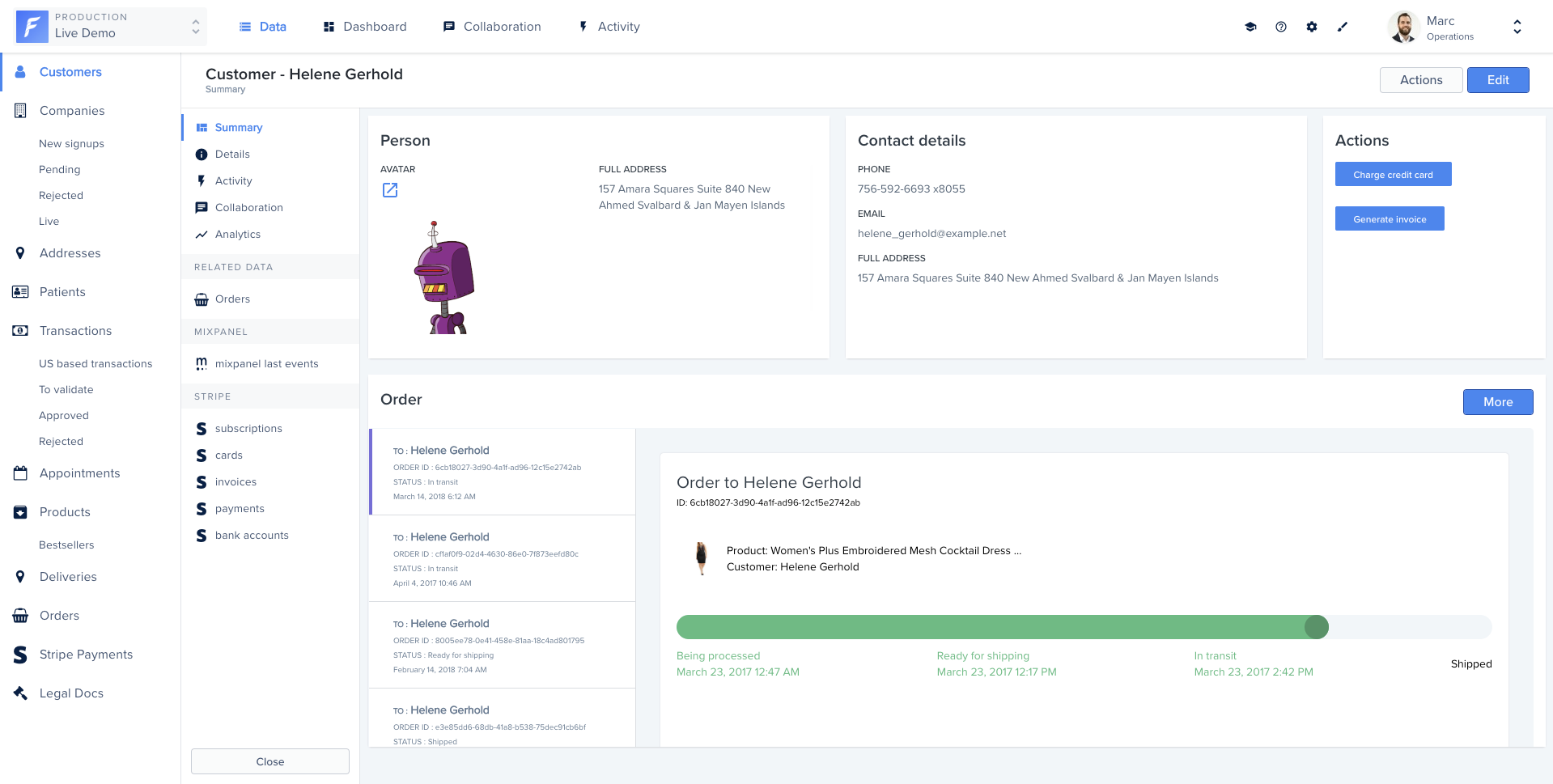This screenshot has width=1553, height=784.
Task: Click the Generate invoice button
Action: (1390, 219)
